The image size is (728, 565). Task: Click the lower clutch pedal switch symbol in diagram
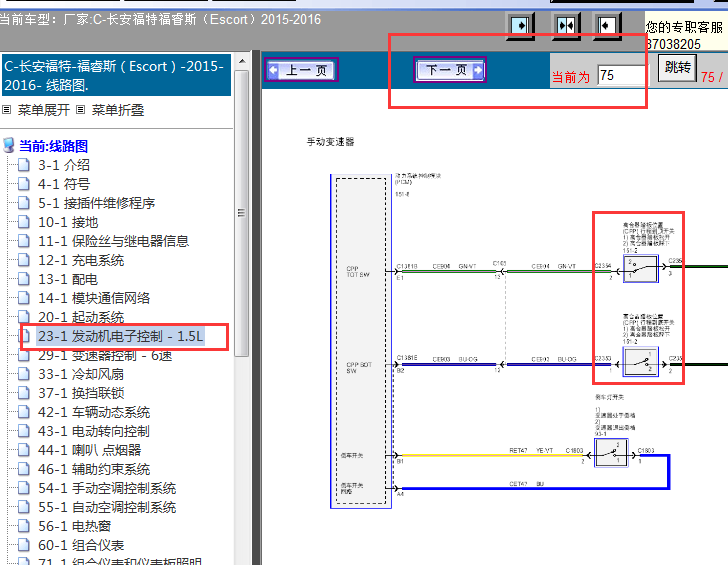click(x=641, y=362)
